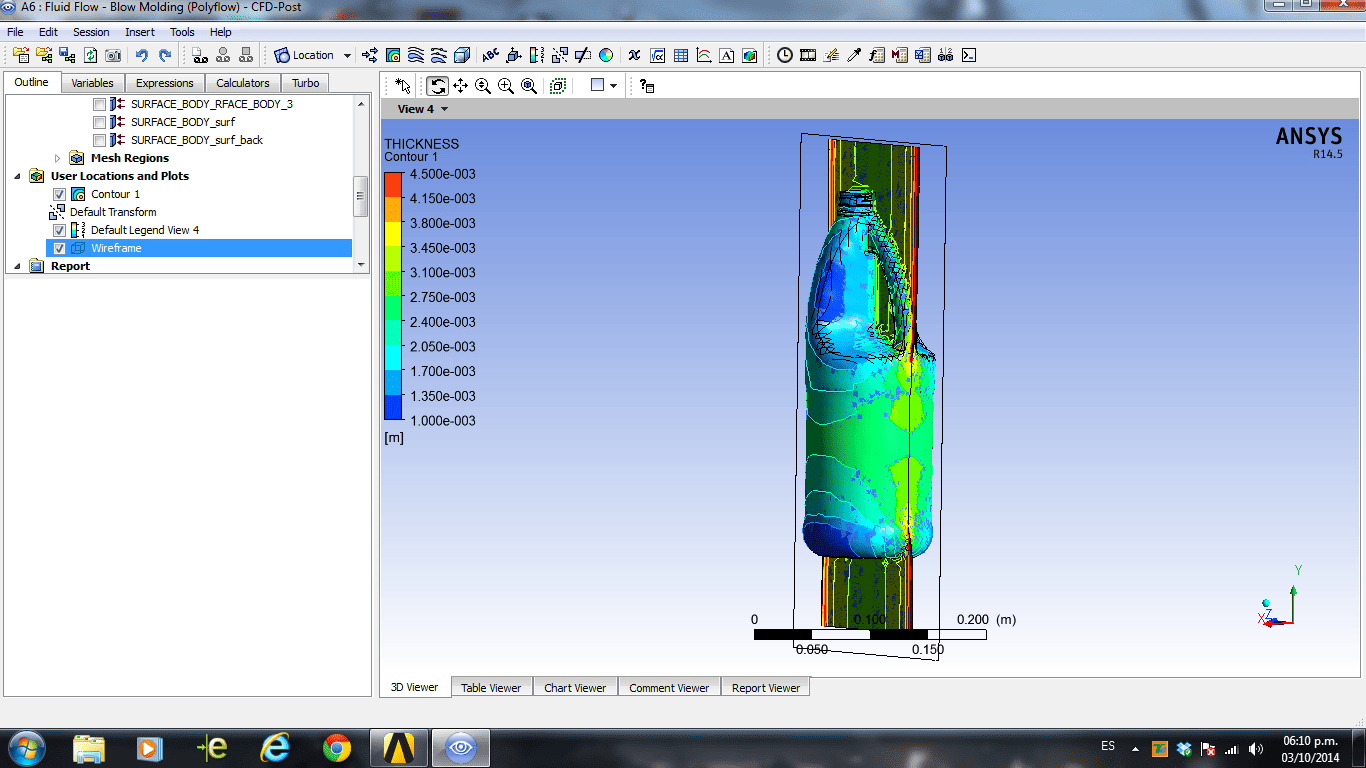The height and width of the screenshot is (768, 1366).
Task: Open the Insert menu
Action: click(x=139, y=32)
